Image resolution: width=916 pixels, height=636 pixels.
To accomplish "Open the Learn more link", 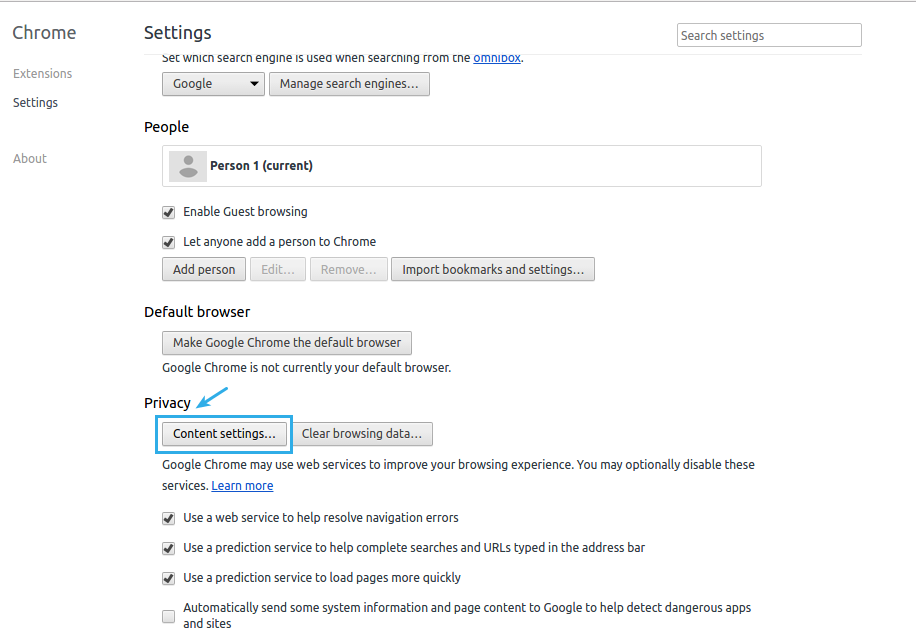I will coord(242,486).
